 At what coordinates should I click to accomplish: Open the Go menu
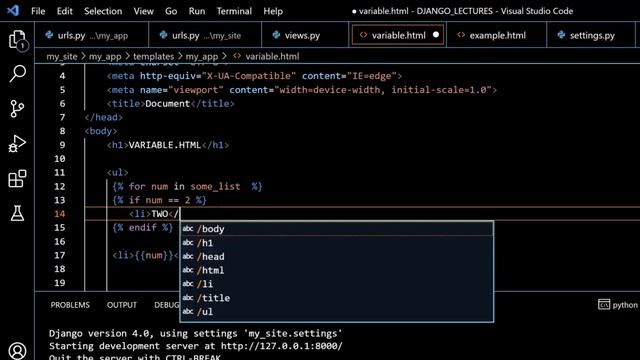point(171,11)
